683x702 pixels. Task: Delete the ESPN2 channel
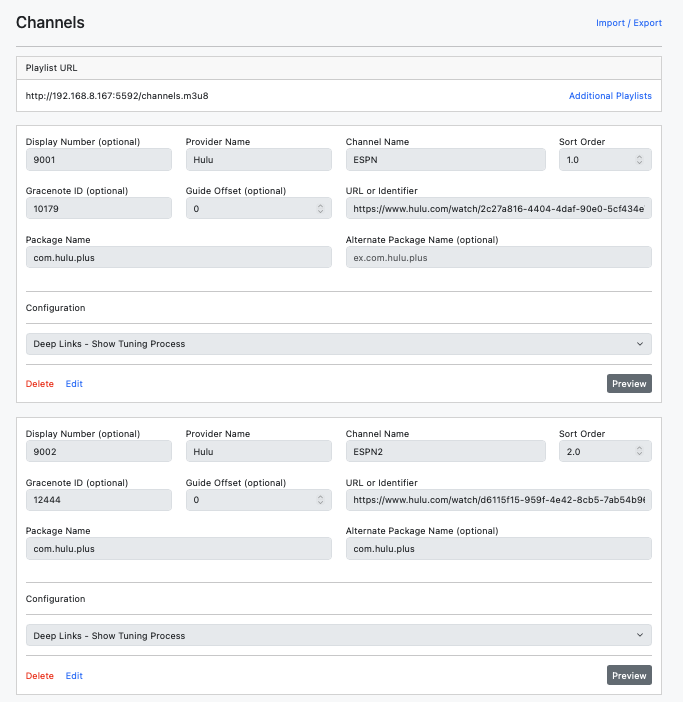(x=40, y=676)
